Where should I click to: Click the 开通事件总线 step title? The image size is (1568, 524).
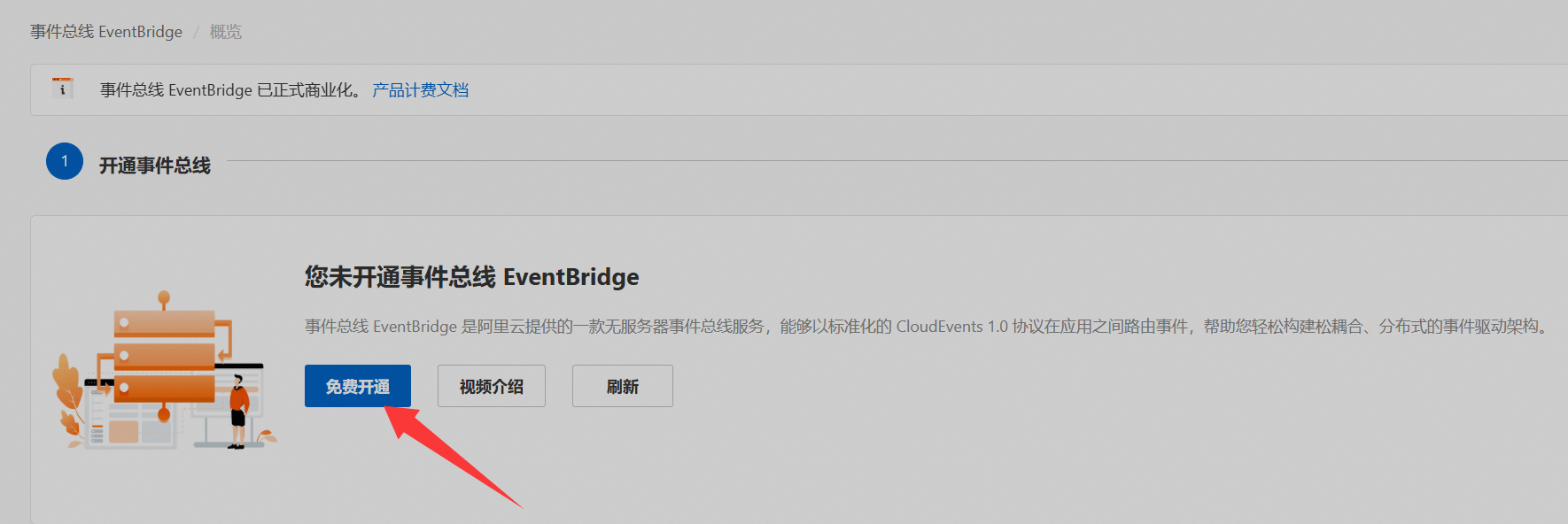pos(155,166)
